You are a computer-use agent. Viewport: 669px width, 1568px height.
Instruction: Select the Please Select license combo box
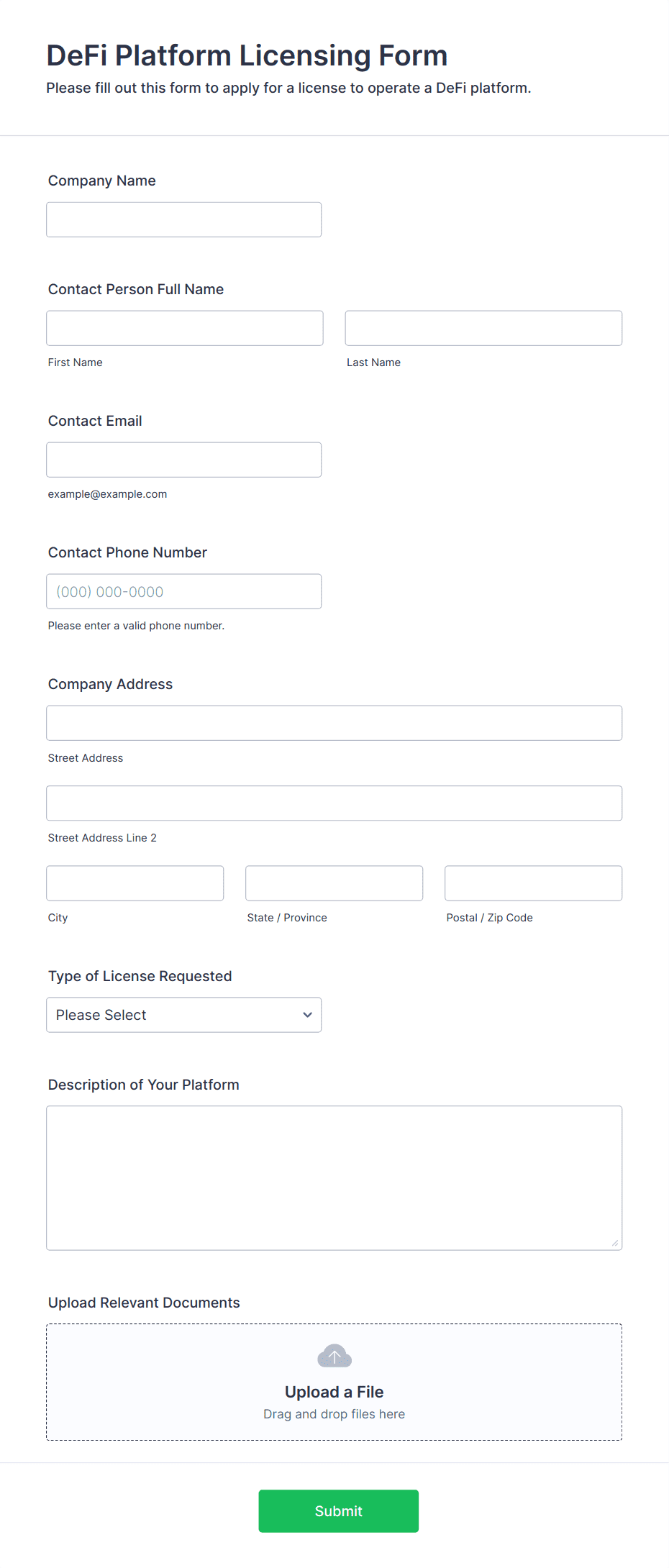[184, 1015]
